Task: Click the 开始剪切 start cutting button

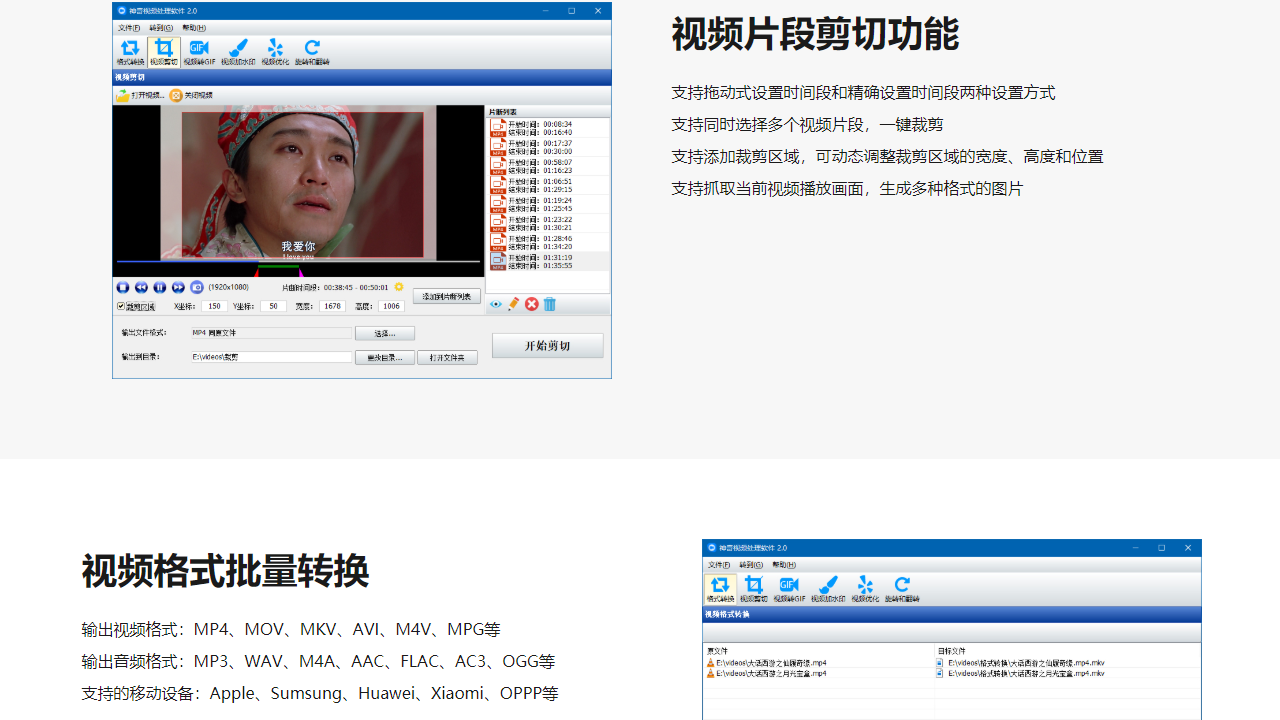Action: (550, 344)
